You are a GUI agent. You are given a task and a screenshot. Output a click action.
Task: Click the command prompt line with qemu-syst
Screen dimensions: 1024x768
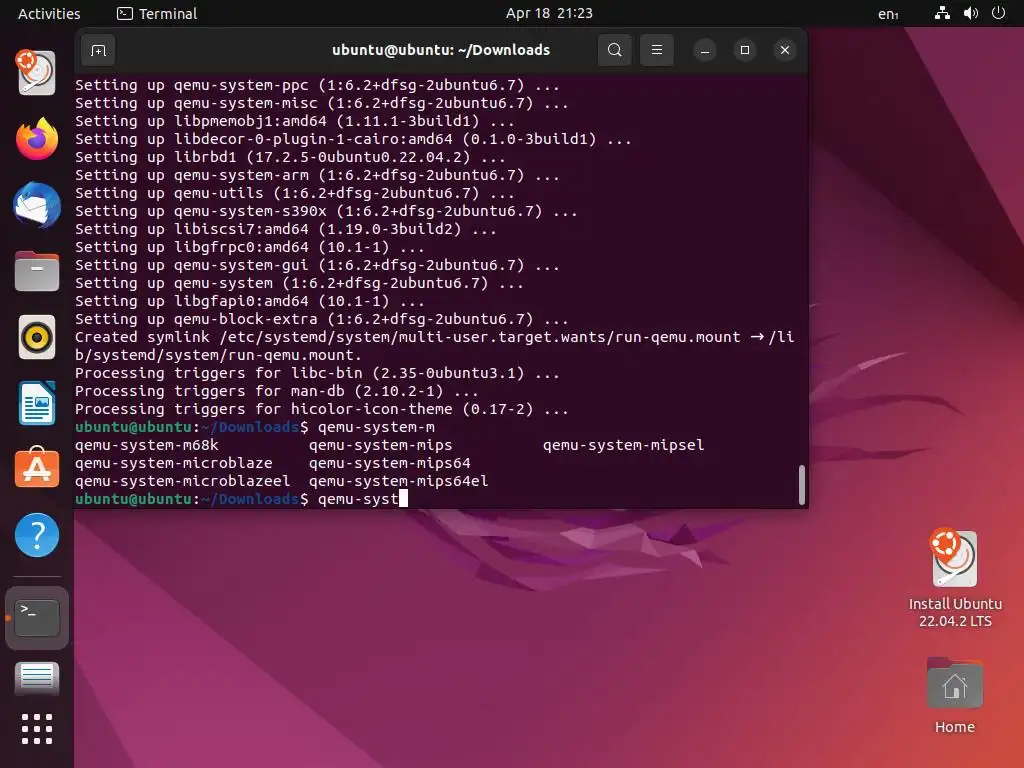point(241,499)
